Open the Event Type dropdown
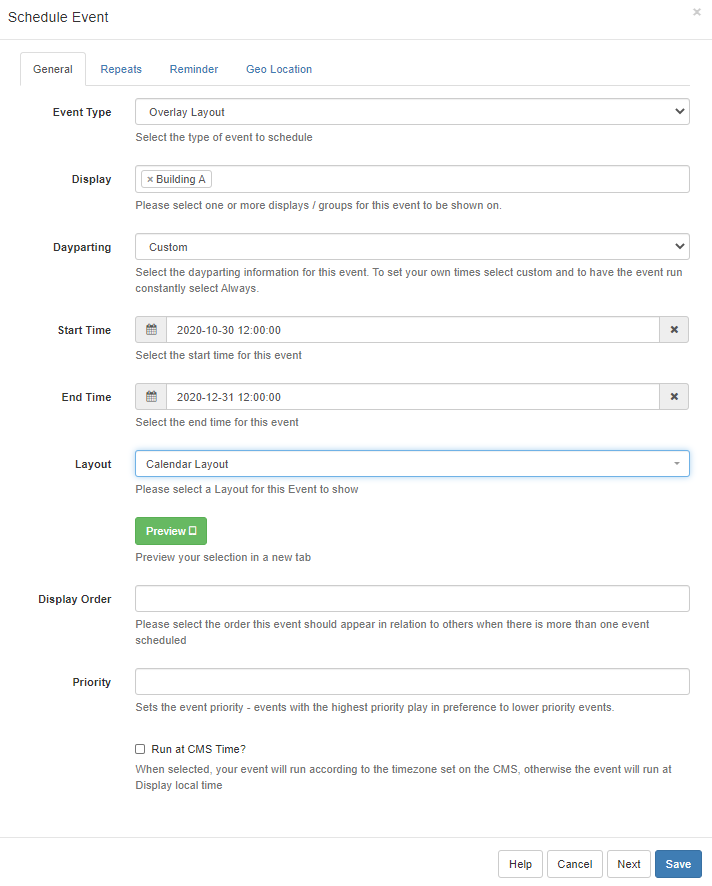Screen dimensions: 712x886 tap(412, 112)
